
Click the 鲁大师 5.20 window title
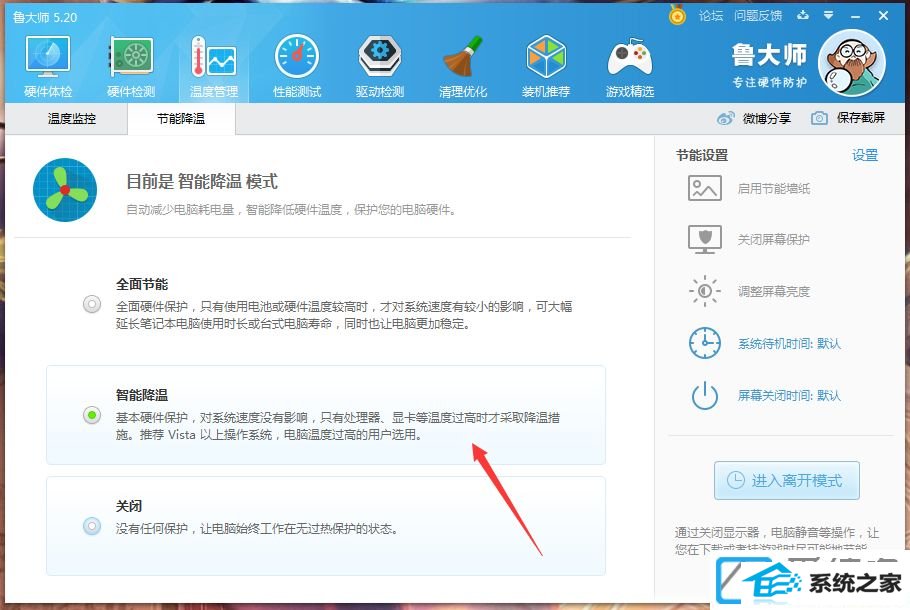(x=45, y=17)
